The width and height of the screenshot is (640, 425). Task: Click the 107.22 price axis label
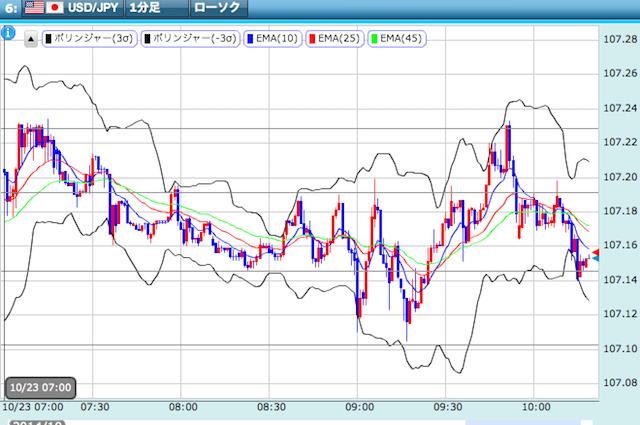620,142
